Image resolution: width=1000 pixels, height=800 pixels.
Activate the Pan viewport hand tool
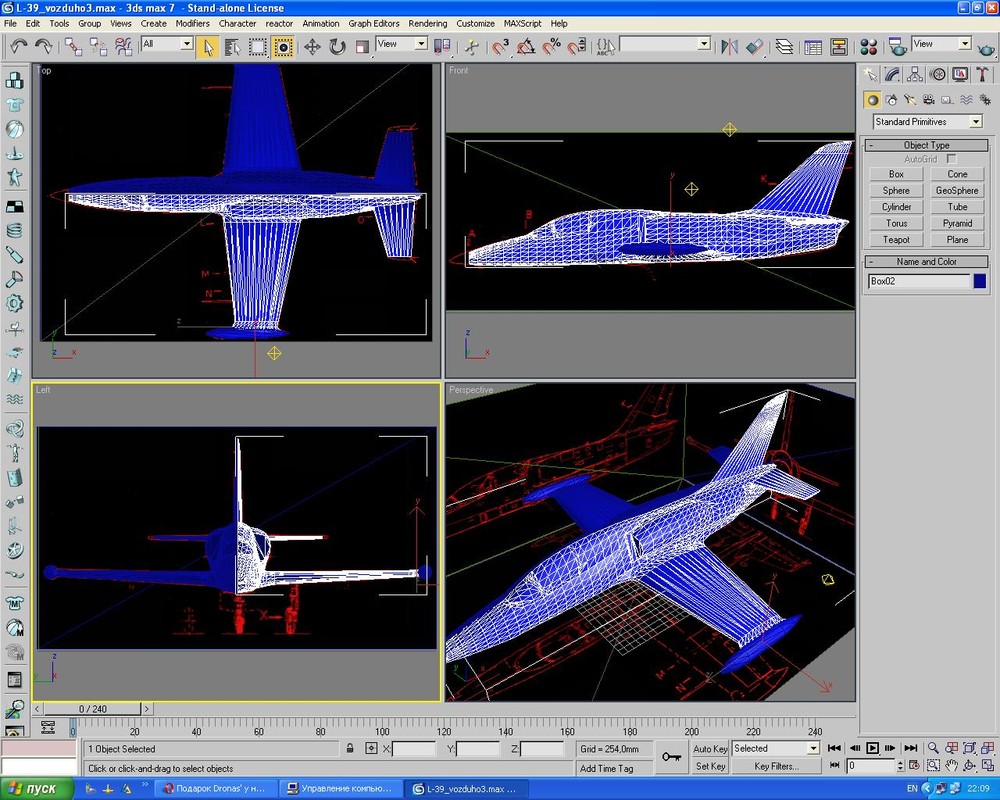click(x=951, y=766)
